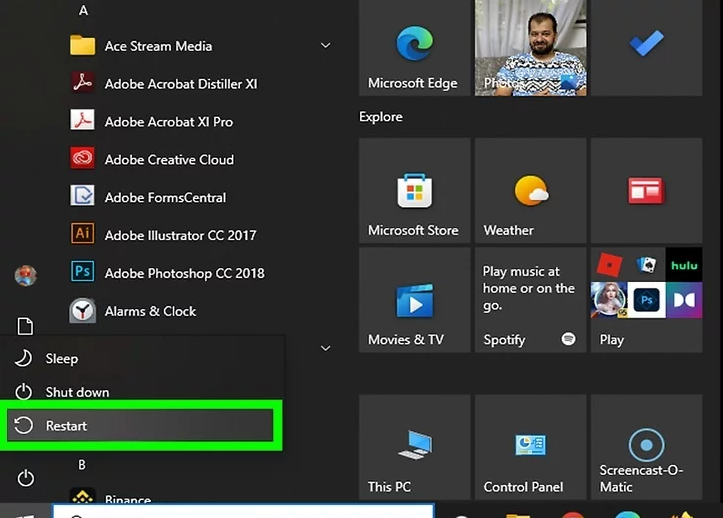Open the user account avatar button
723x518 pixels.
coord(25,275)
